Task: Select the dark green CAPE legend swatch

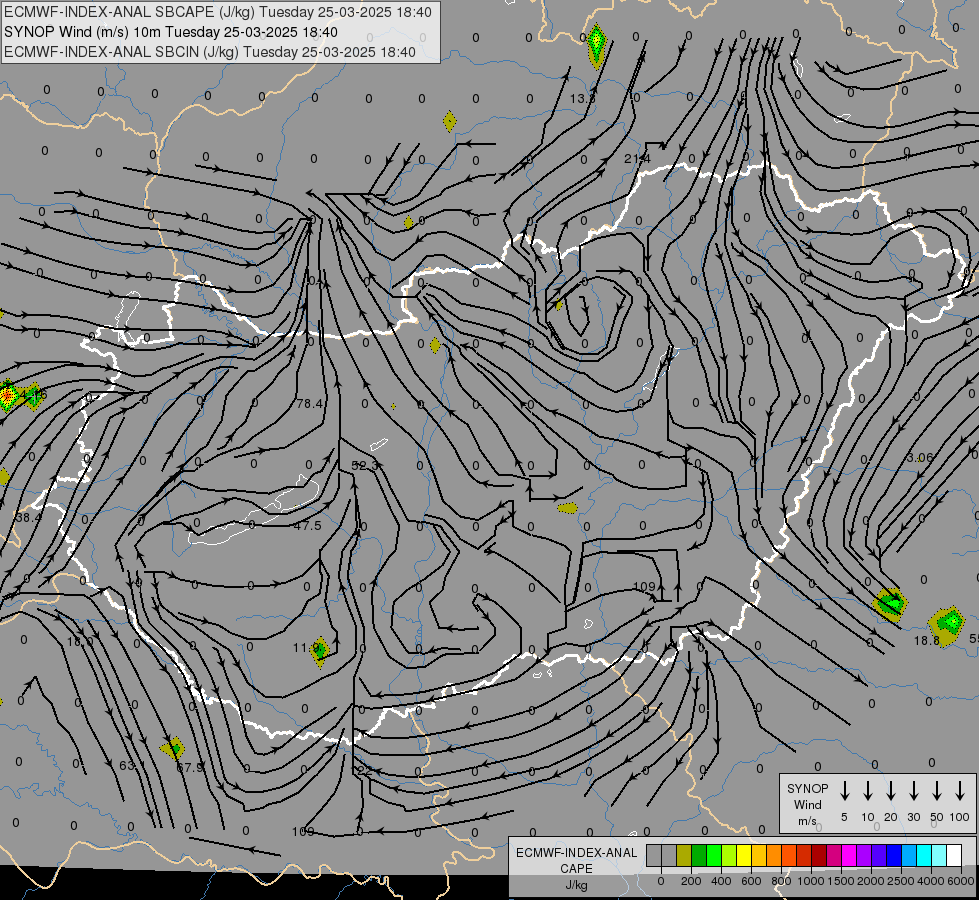Action: [x=699, y=856]
